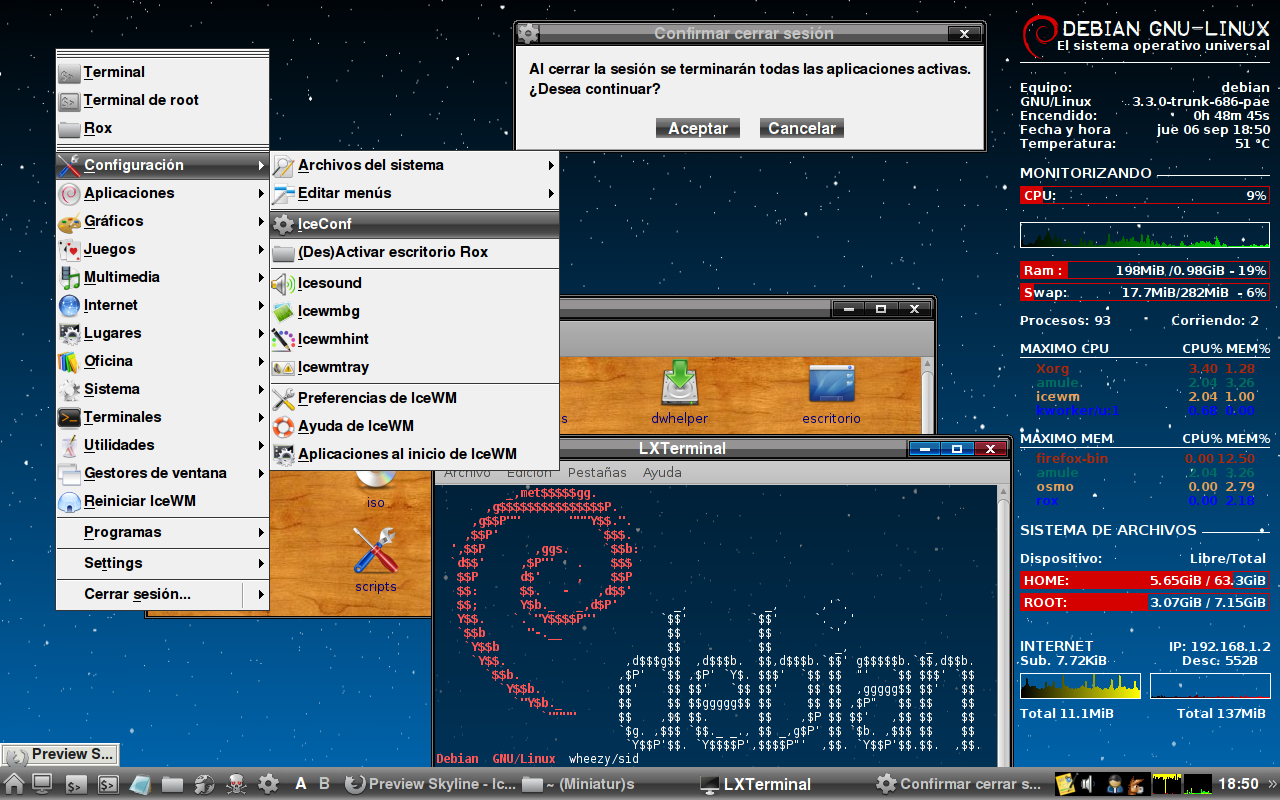The width and height of the screenshot is (1280, 800).
Task: Open the Programas submenu
Action: click(x=162, y=532)
